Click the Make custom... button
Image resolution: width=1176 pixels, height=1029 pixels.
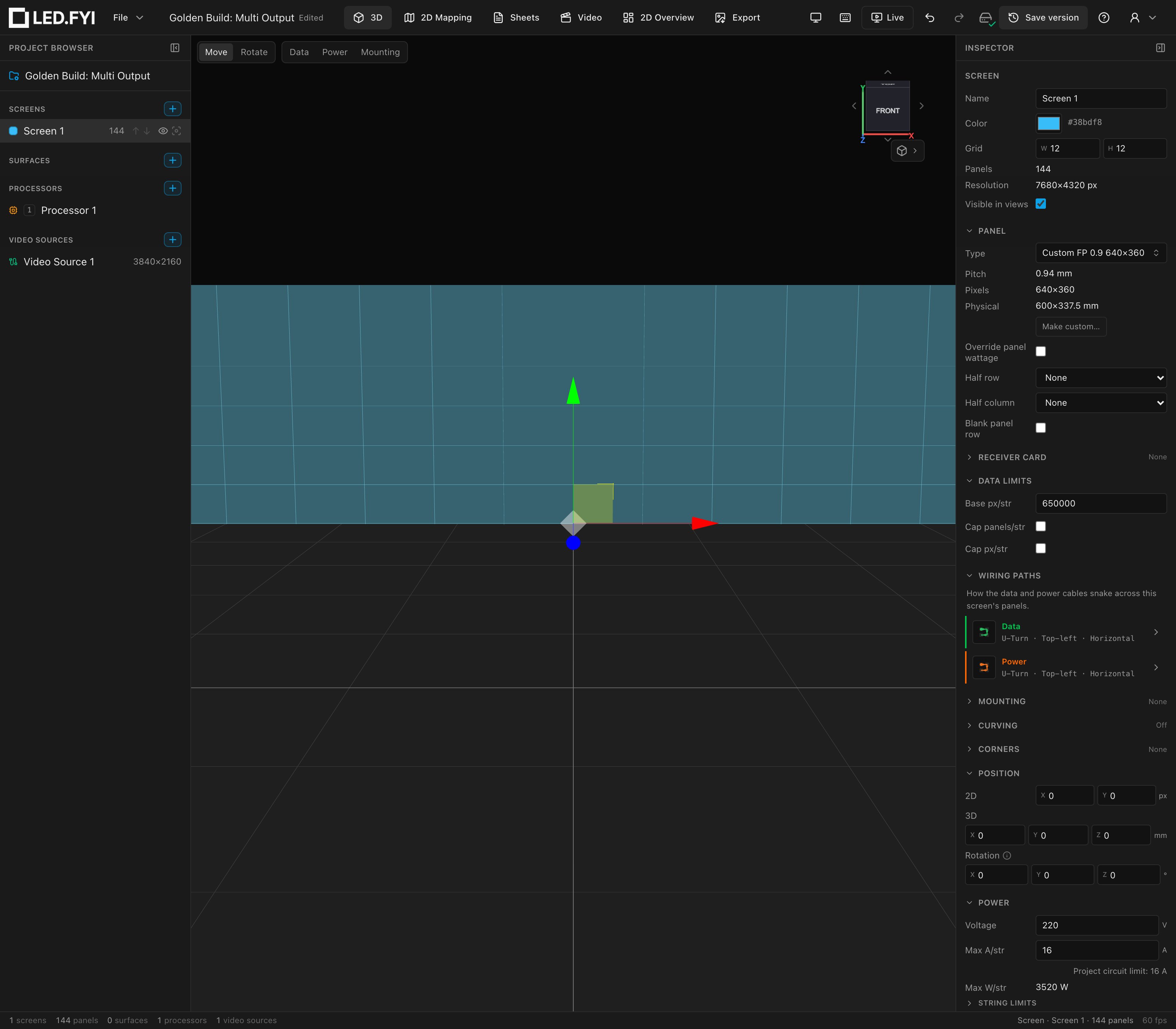(1070, 327)
